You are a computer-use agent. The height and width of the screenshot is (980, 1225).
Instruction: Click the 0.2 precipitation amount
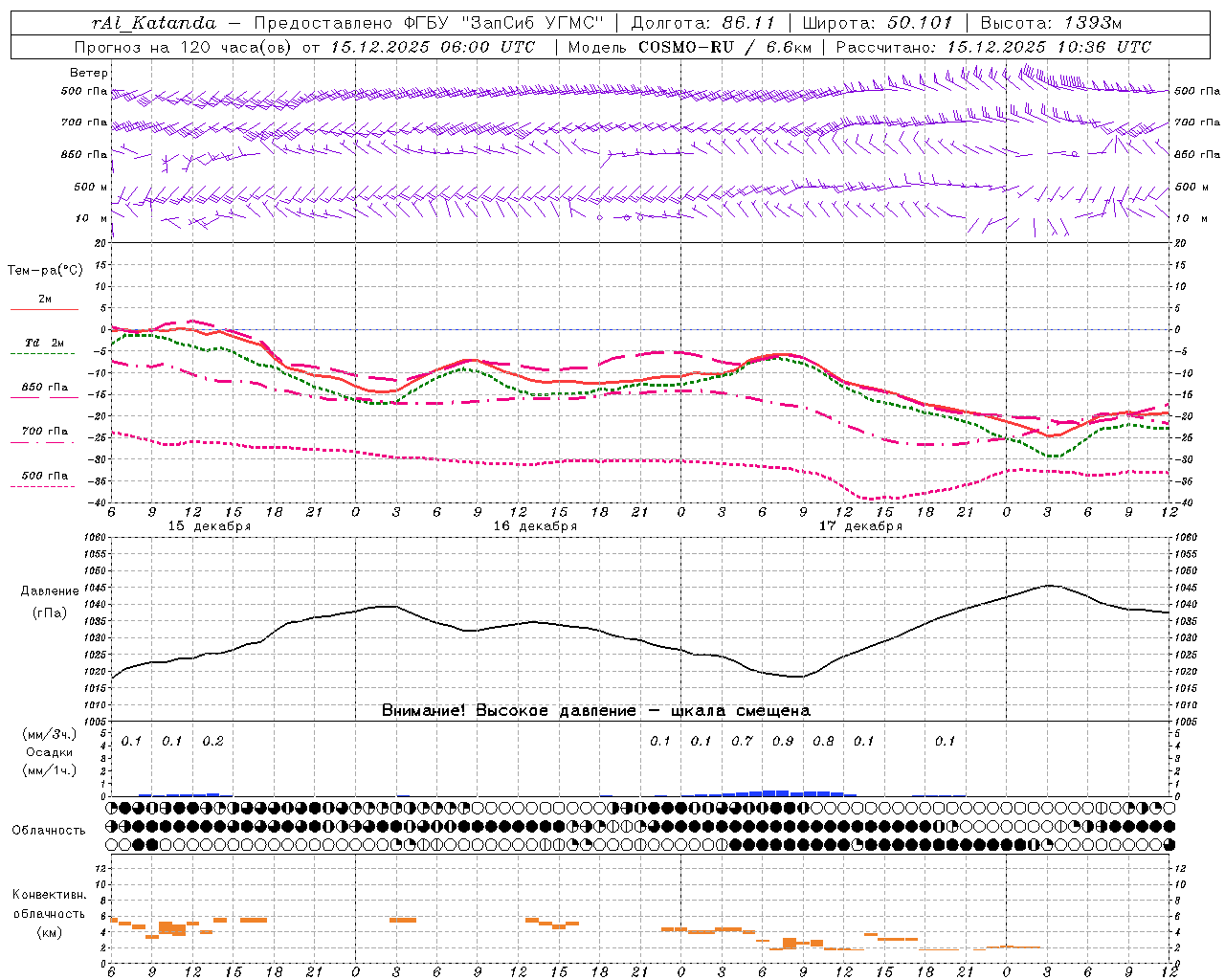212,742
